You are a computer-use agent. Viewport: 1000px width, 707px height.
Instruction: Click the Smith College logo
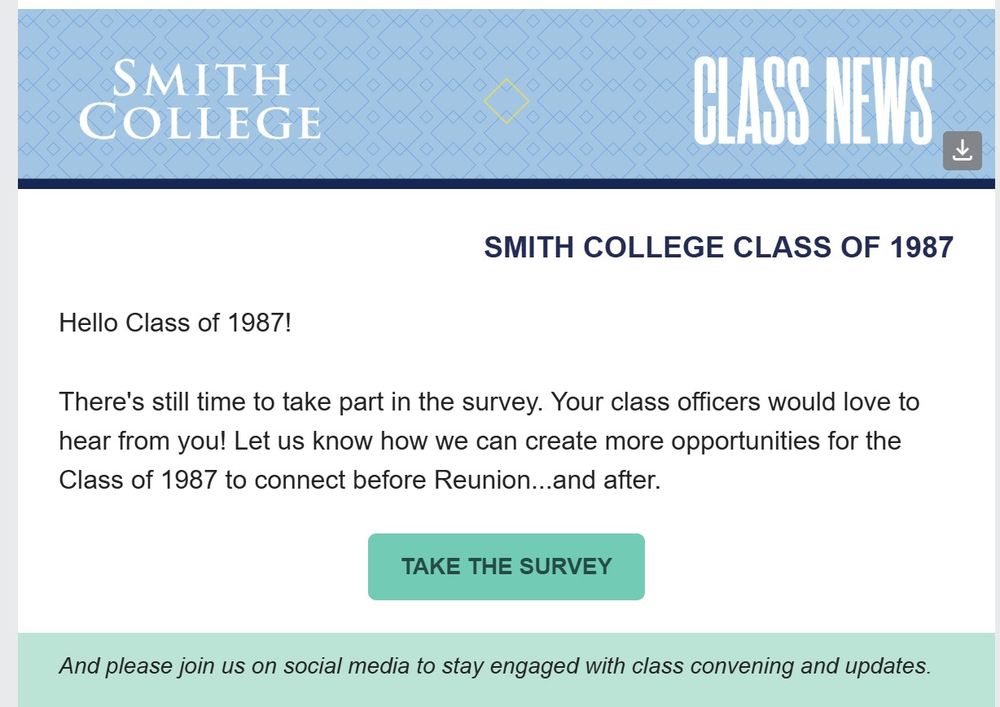pyautogui.click(x=200, y=100)
